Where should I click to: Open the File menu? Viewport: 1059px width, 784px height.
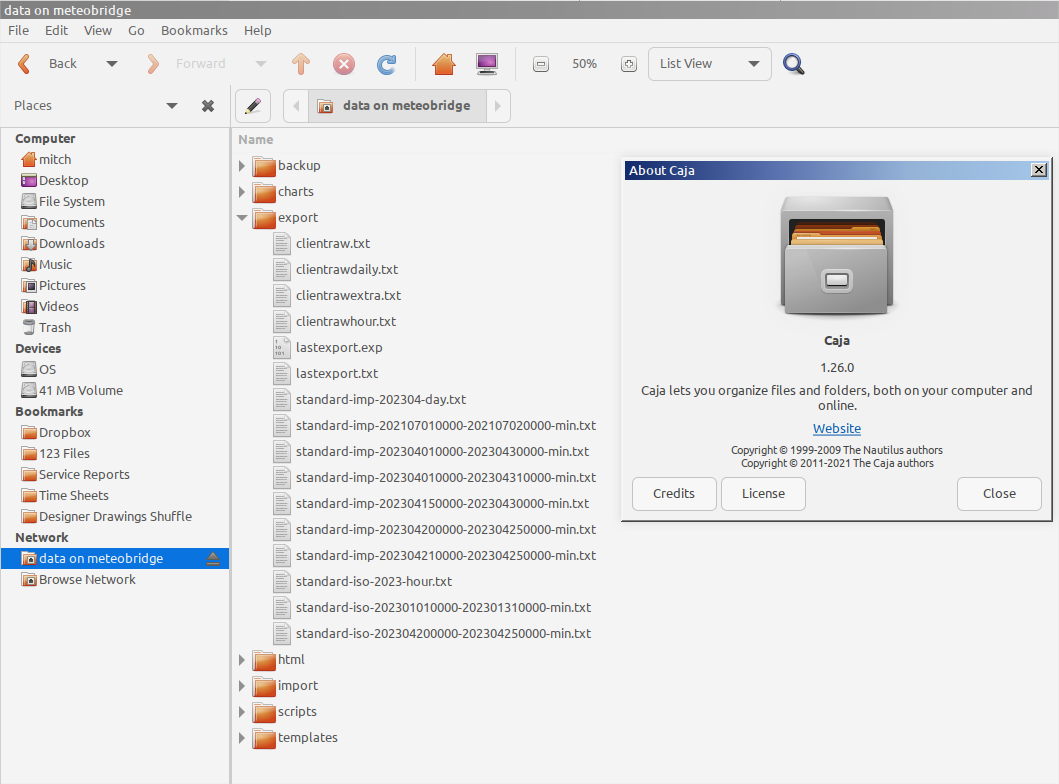coord(18,30)
